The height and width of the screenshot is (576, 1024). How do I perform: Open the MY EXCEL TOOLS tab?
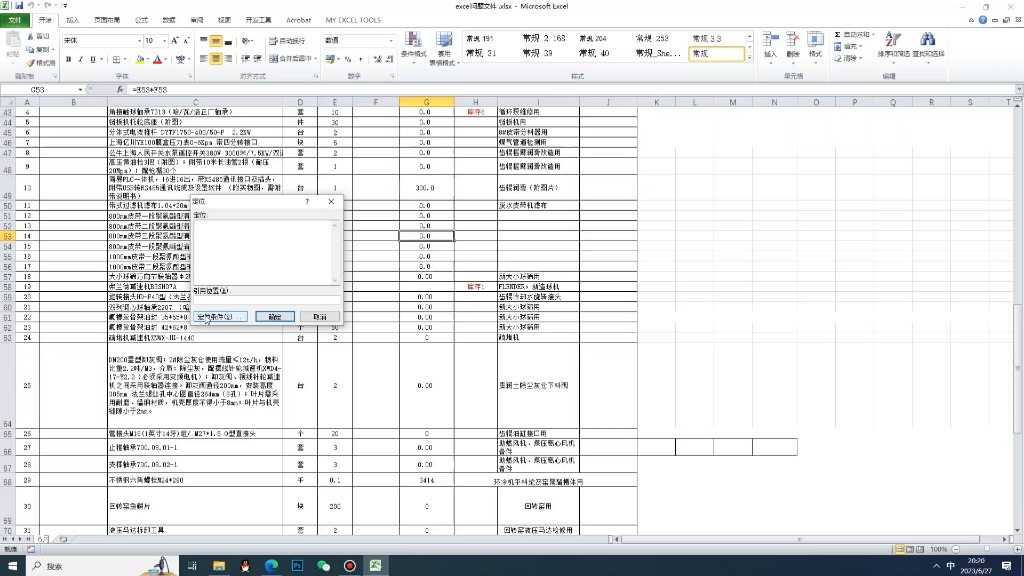pos(353,20)
